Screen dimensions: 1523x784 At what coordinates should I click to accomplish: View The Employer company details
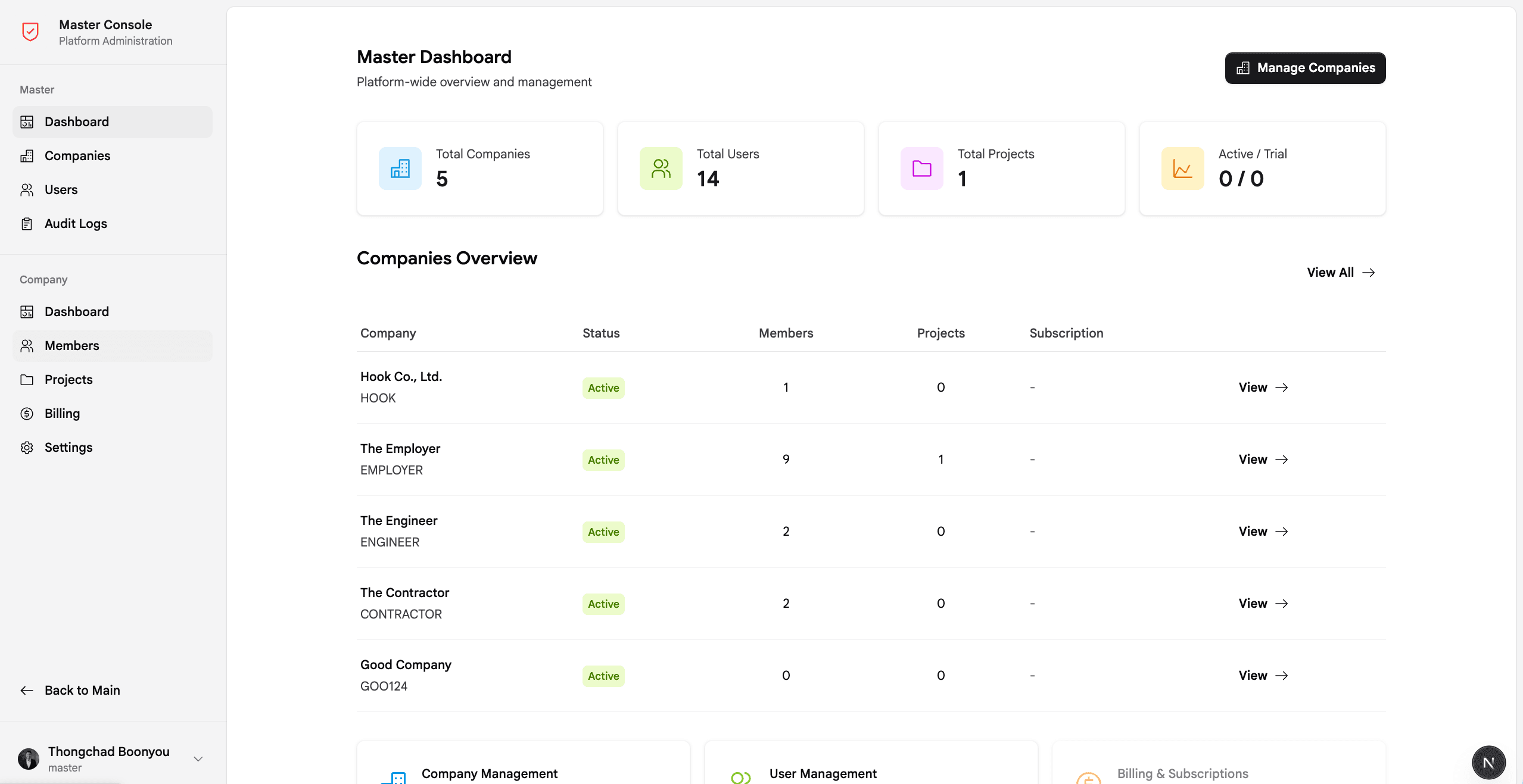[1263, 460]
